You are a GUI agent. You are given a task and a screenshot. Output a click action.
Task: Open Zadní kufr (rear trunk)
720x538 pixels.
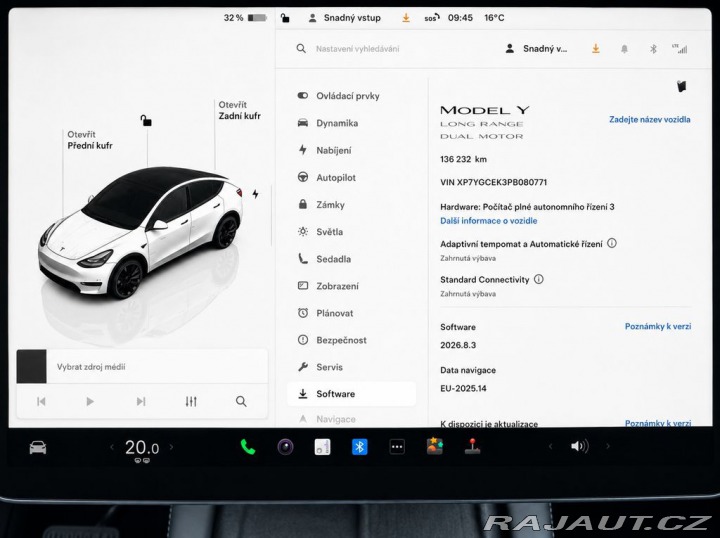[240, 111]
